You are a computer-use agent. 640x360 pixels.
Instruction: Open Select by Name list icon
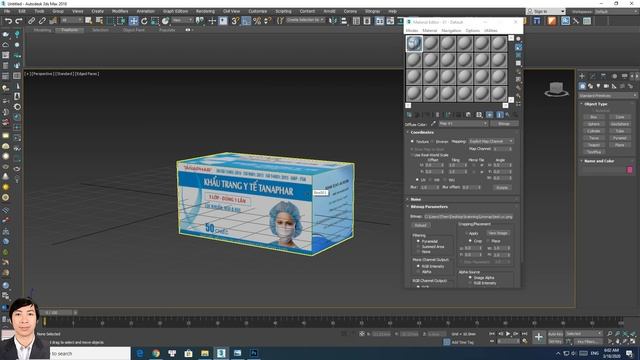(99, 21)
